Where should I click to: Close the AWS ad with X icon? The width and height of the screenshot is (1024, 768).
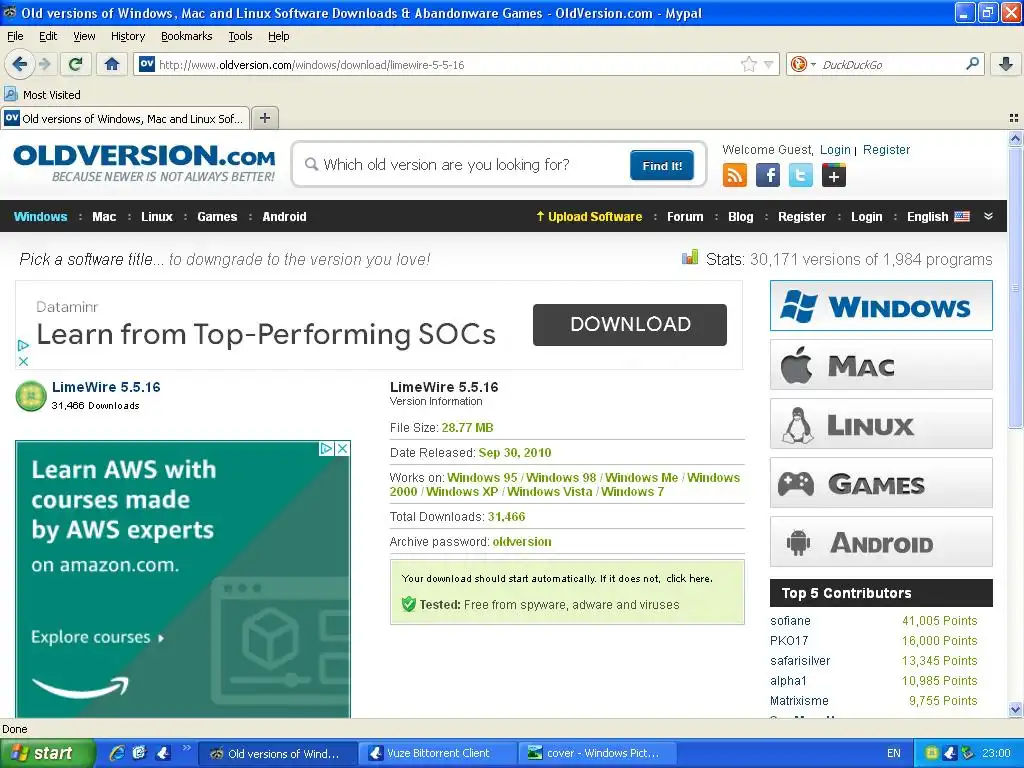pyautogui.click(x=342, y=449)
